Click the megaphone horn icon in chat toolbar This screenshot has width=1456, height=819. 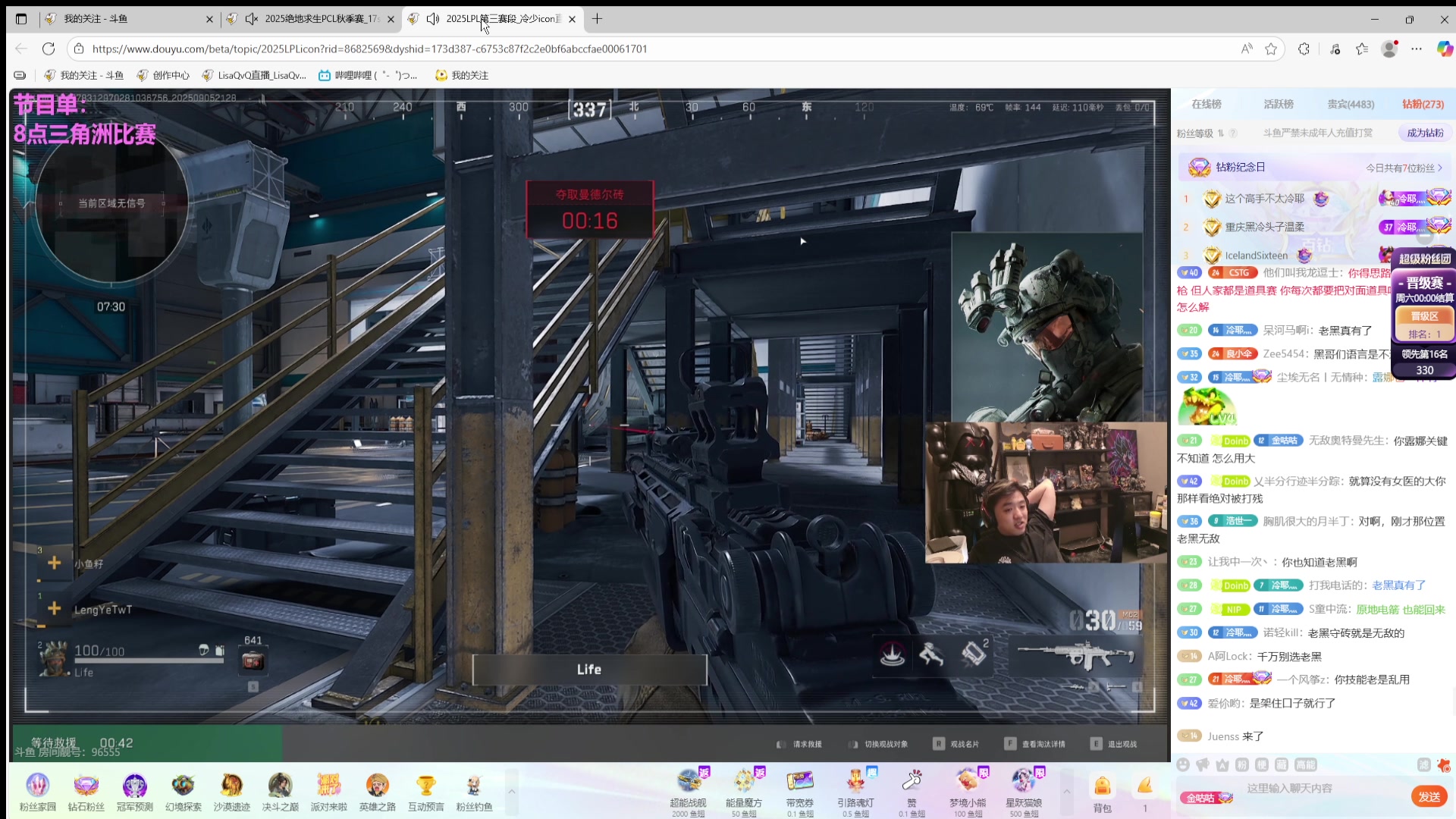click(1203, 764)
